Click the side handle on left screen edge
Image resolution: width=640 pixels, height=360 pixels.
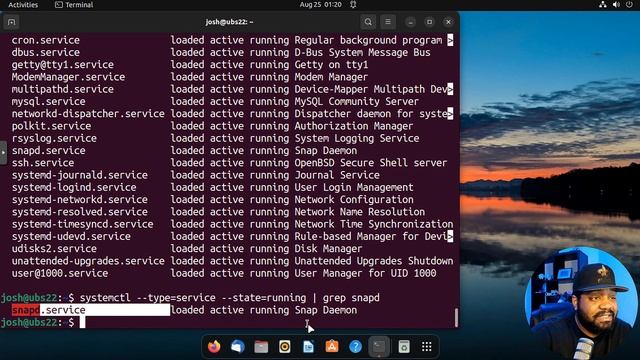pos(3,153)
